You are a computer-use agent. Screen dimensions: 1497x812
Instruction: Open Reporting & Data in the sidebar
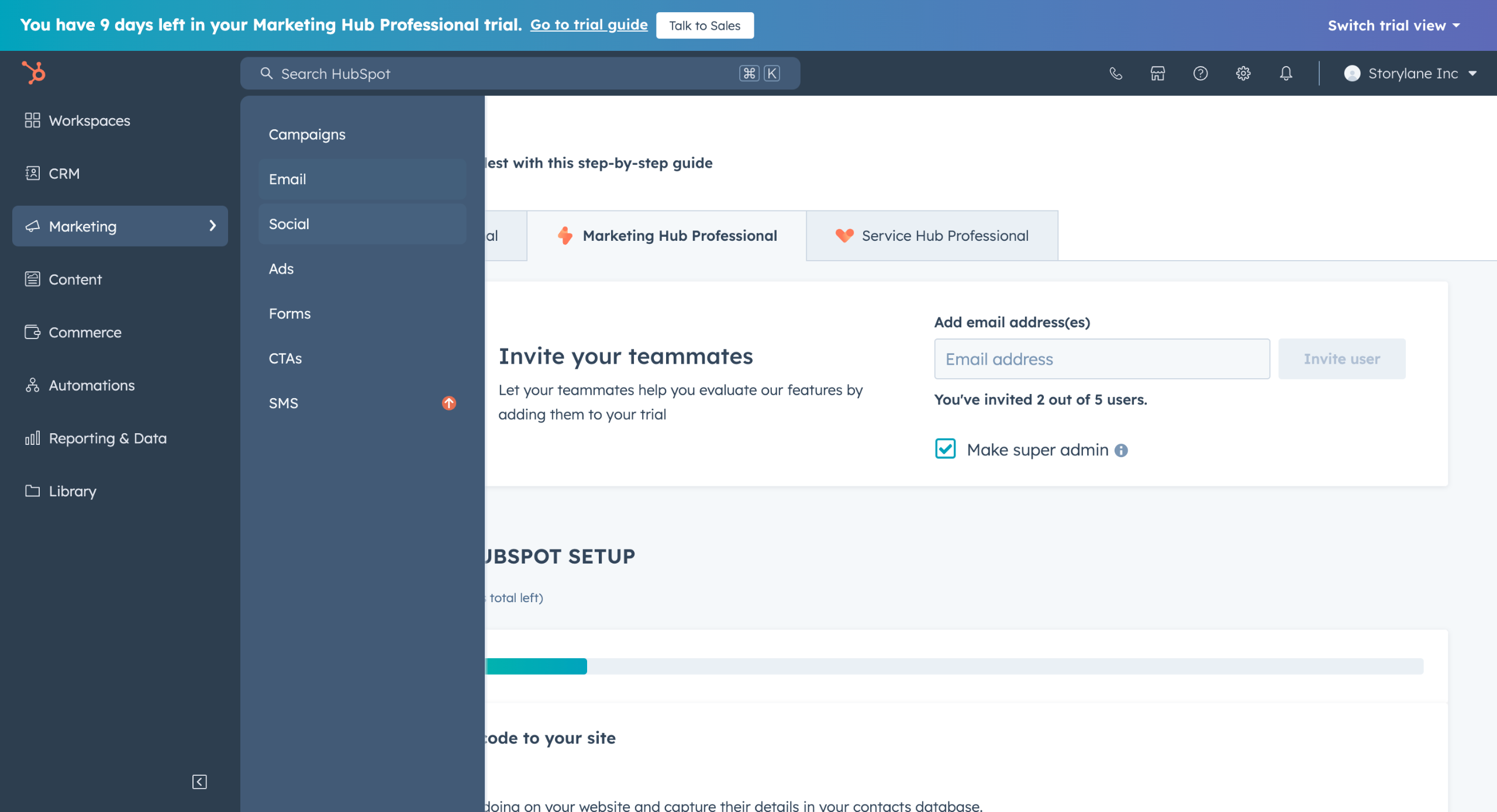[x=120, y=438]
